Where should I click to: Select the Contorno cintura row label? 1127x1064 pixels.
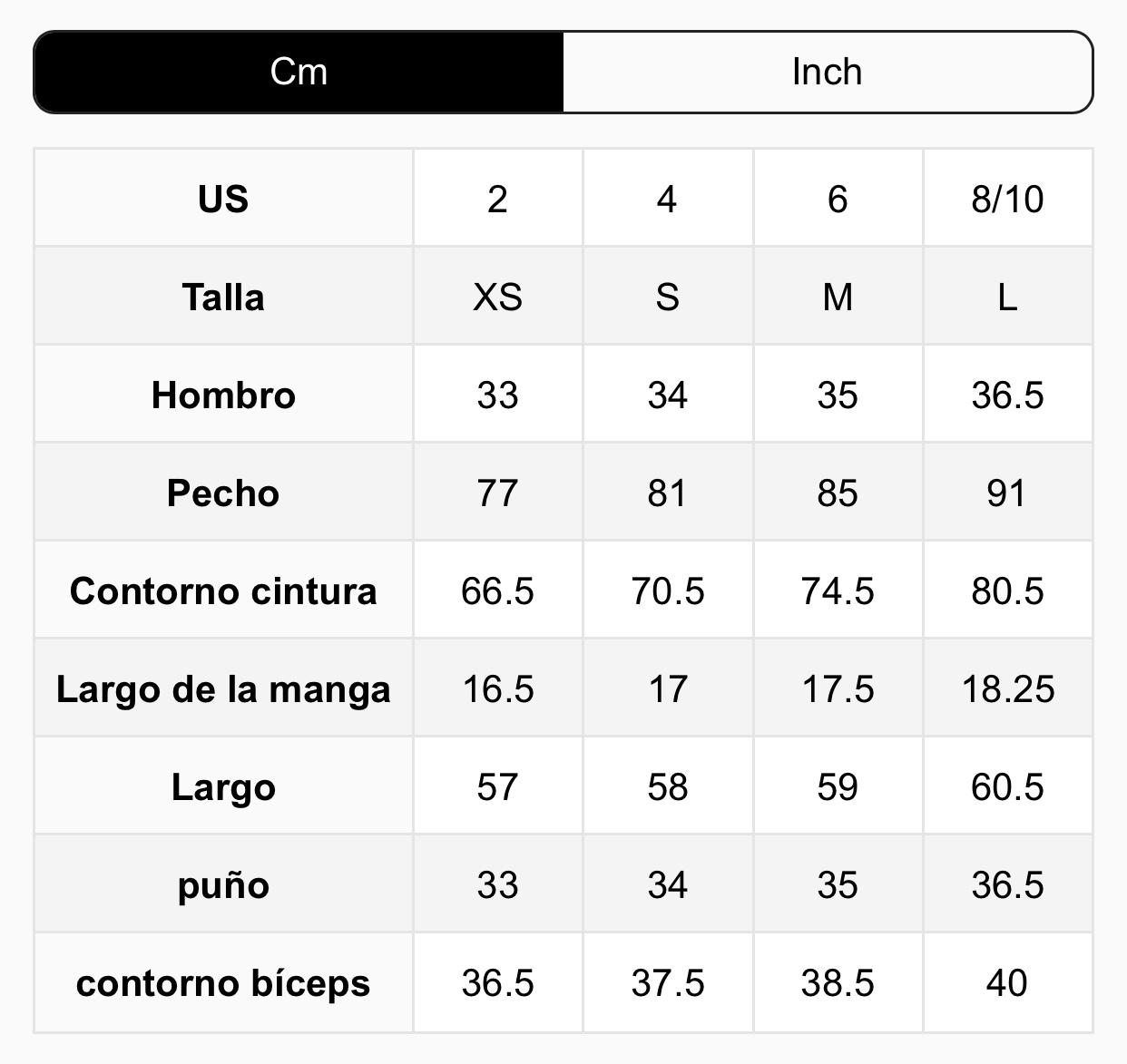pos(223,591)
